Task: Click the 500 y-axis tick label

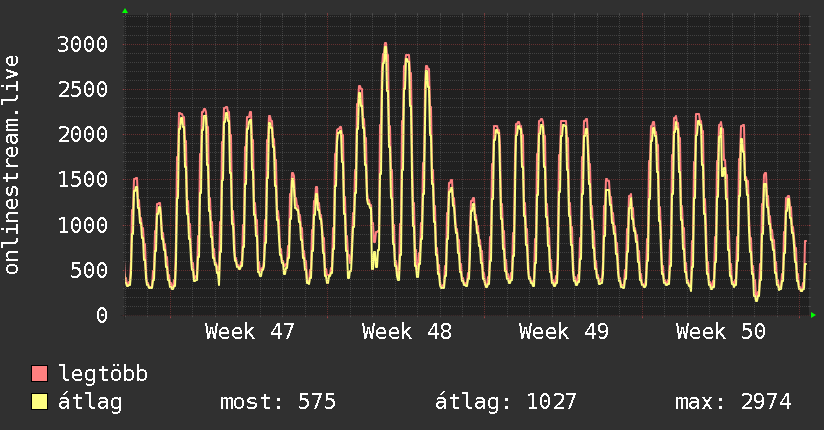Action: (89, 270)
